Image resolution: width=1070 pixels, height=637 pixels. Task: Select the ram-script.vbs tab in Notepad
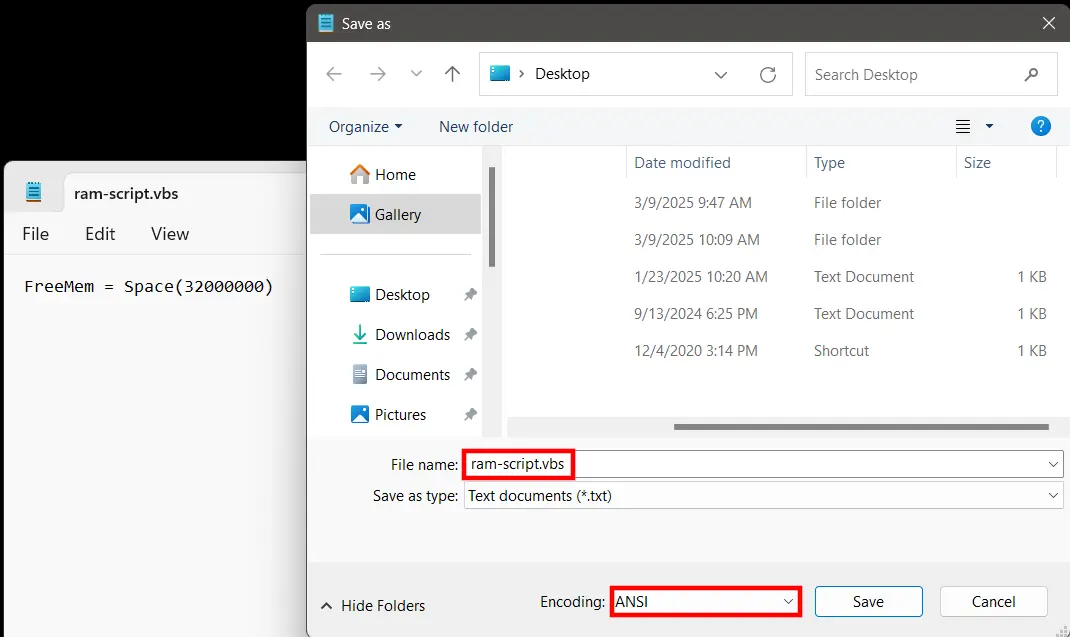pos(126,193)
